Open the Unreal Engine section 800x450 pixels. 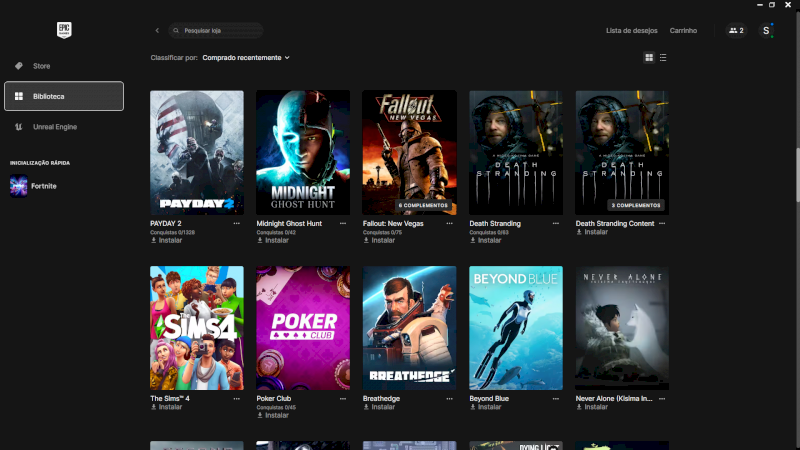(54, 127)
